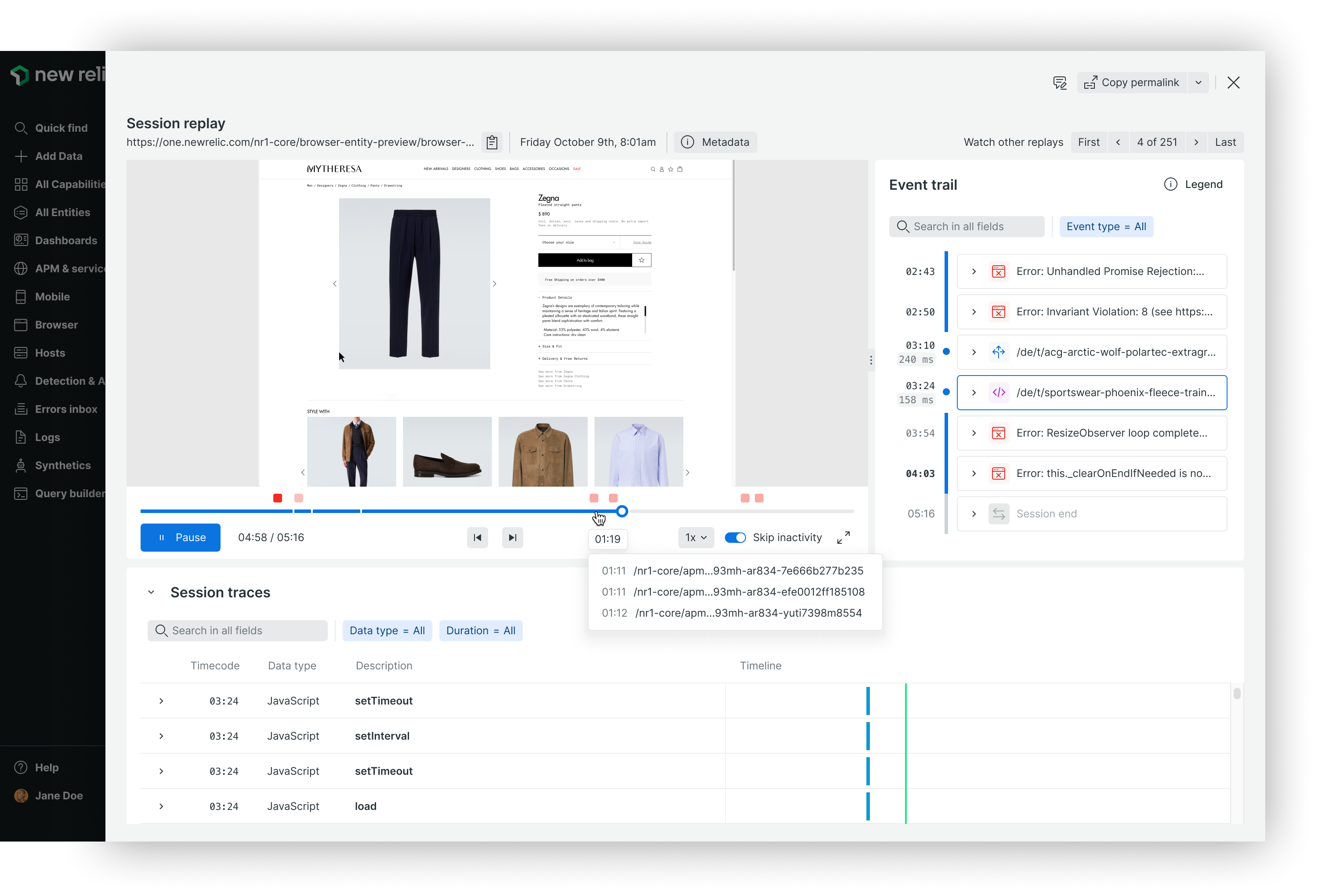1318x896 pixels.
Task: Open the feedback chat icon
Action: pyautogui.click(x=1059, y=83)
